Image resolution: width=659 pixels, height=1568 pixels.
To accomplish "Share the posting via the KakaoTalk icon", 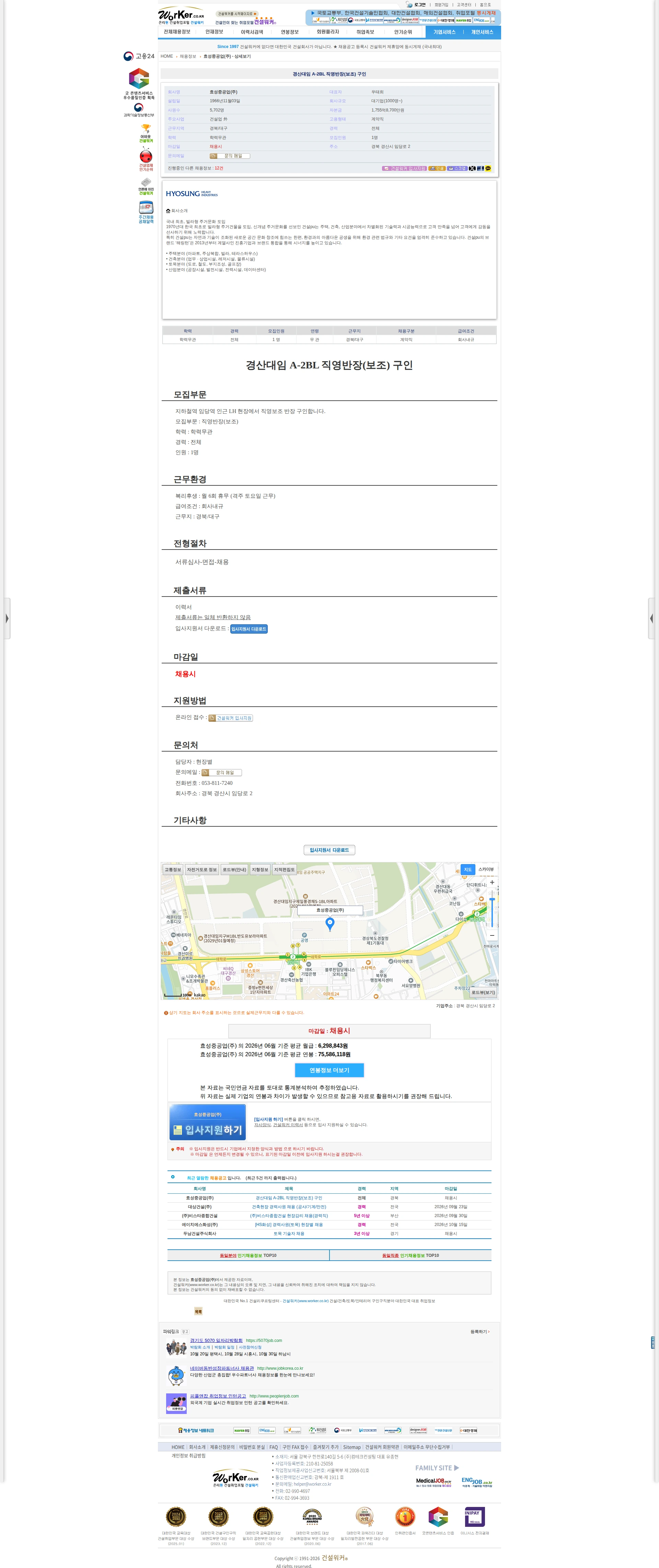I will [488, 168].
